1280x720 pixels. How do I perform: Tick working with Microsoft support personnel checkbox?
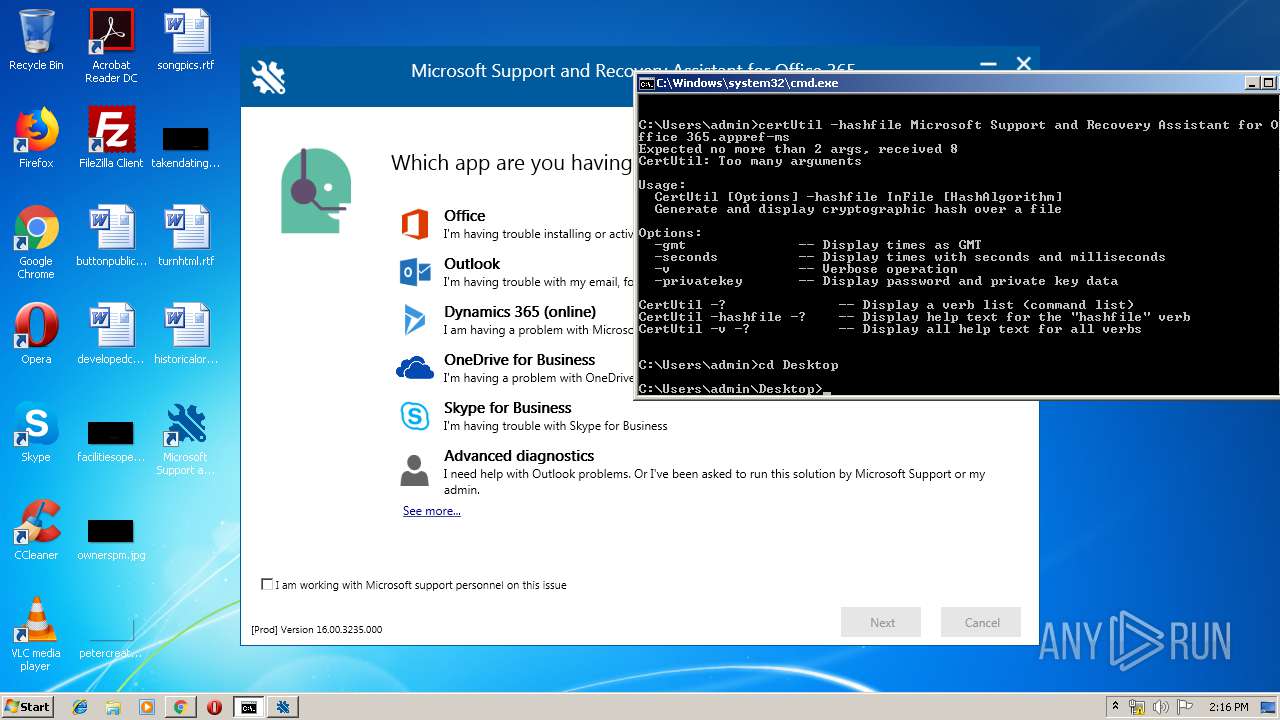pos(267,584)
